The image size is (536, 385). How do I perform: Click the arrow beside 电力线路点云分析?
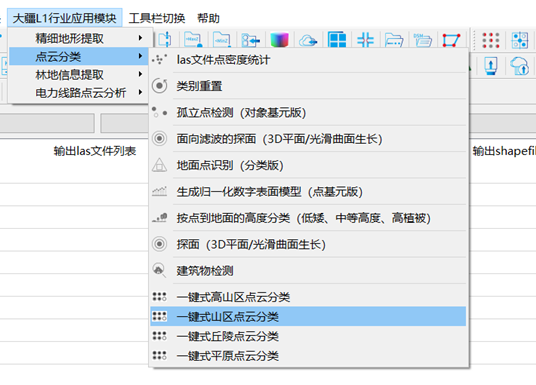coord(140,92)
